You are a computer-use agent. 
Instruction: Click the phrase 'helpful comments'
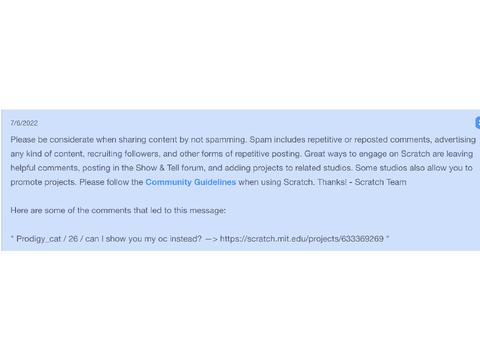click(45, 168)
